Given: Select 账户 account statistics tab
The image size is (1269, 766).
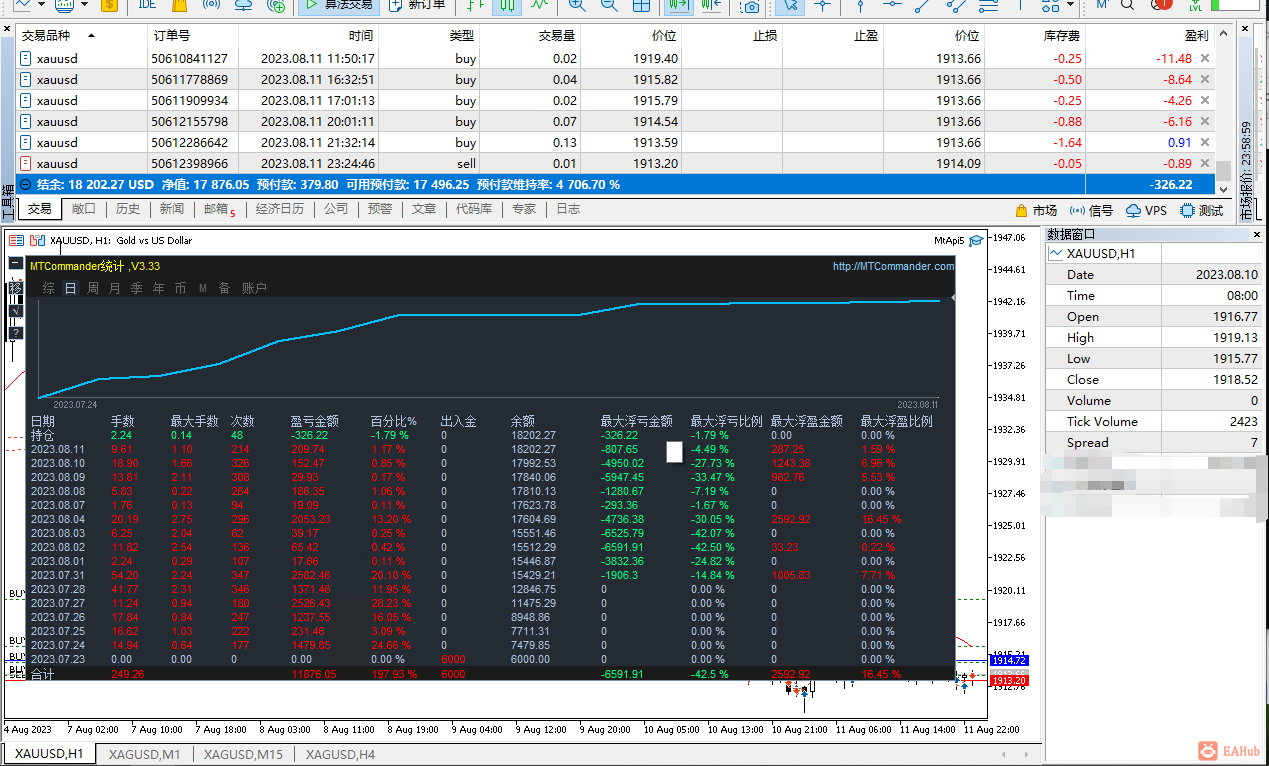Looking at the screenshot, I should click(255, 288).
